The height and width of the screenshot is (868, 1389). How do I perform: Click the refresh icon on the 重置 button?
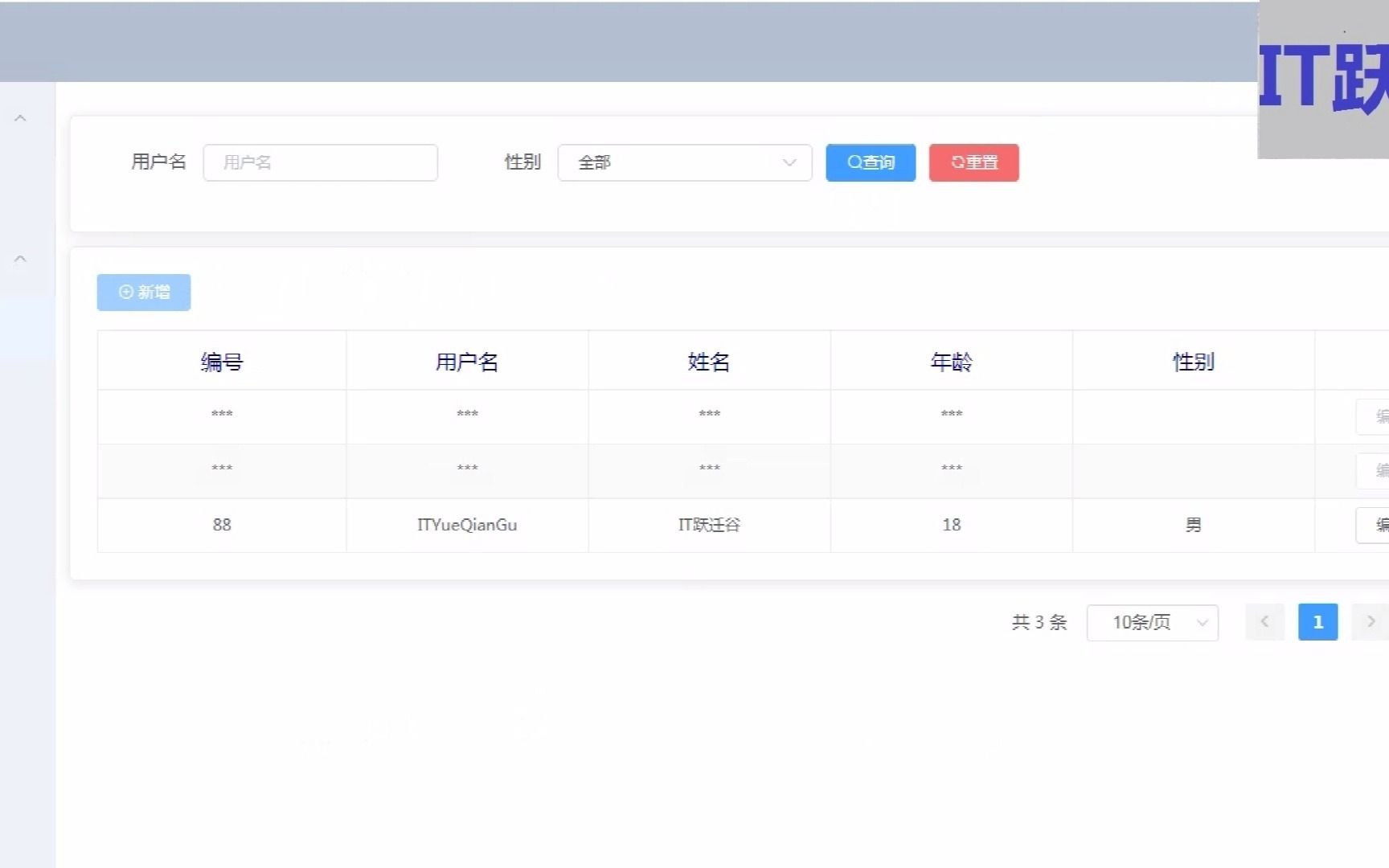(957, 162)
